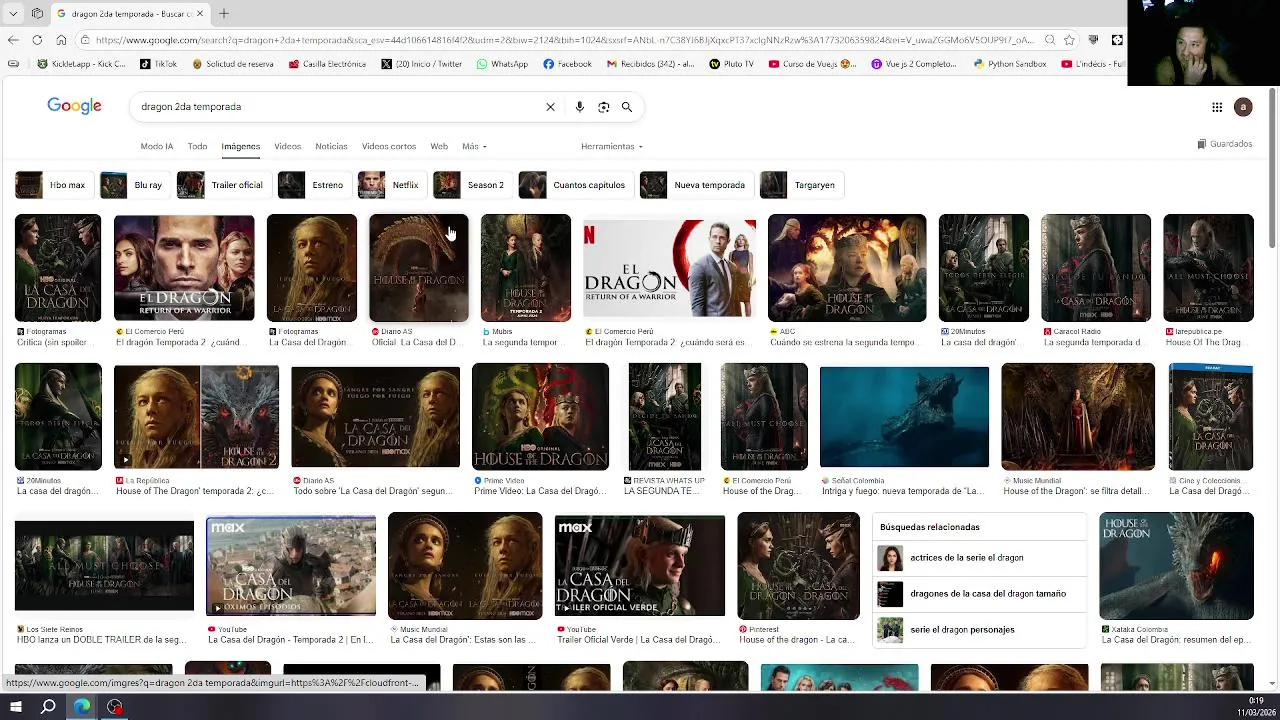The height and width of the screenshot is (720, 1280).
Task: Open Python Sandbox bookmark
Action: [1009, 64]
